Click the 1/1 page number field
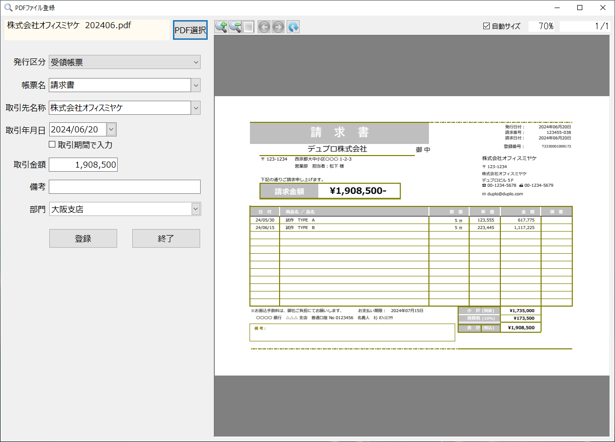Screen dimensions: 615x442 584,26
